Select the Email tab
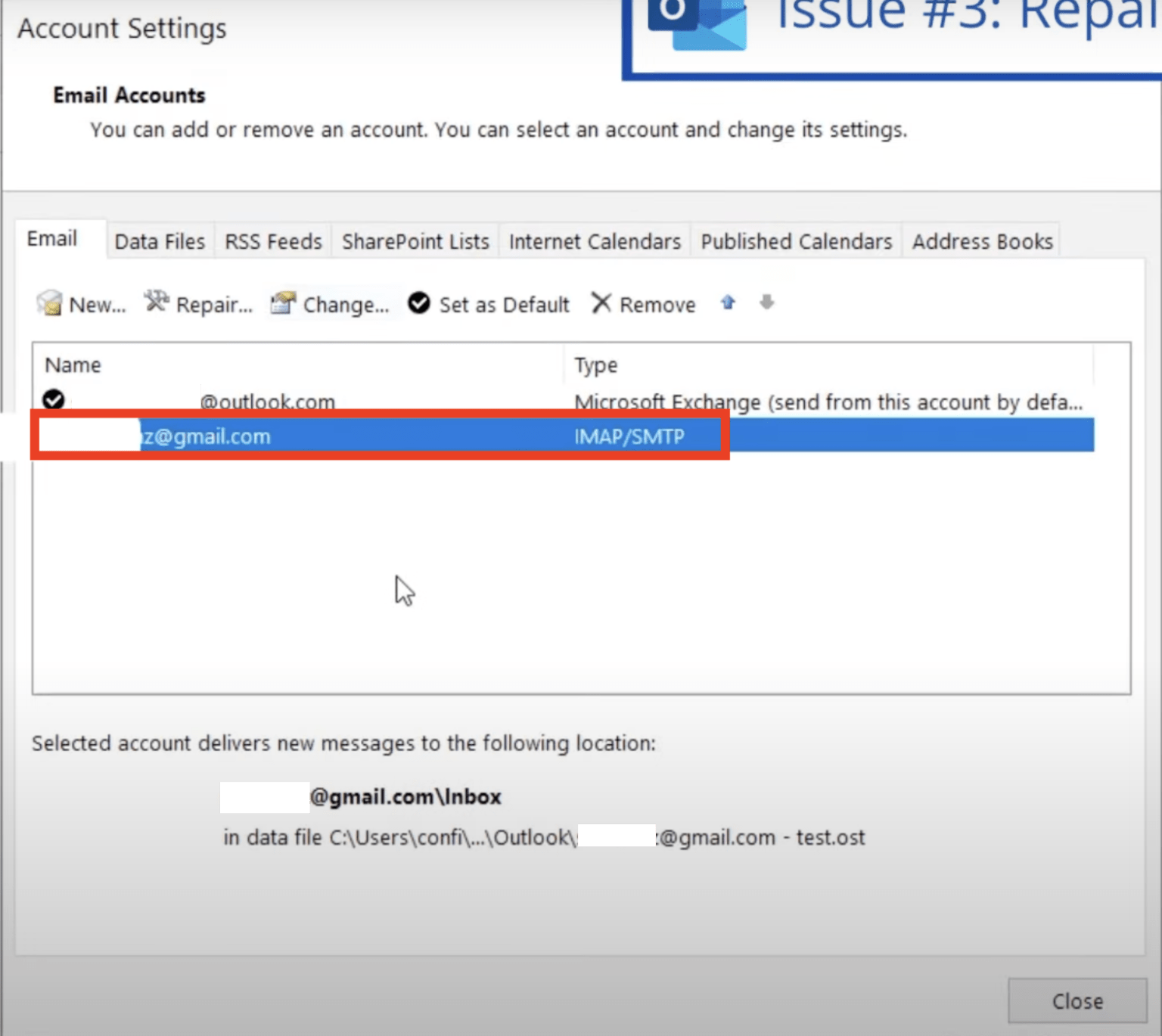 pos(51,238)
